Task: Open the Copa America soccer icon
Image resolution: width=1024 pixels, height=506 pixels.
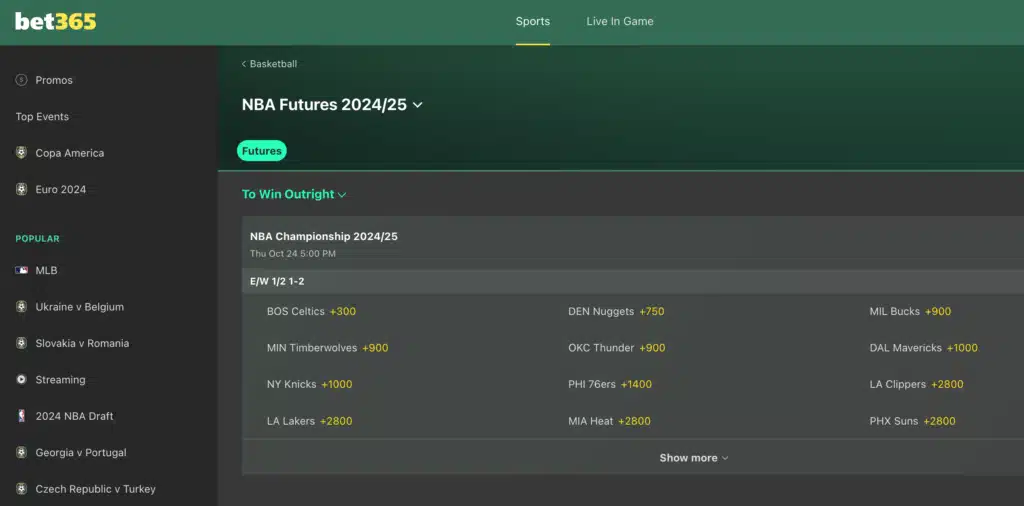Action: pyautogui.click(x=22, y=153)
